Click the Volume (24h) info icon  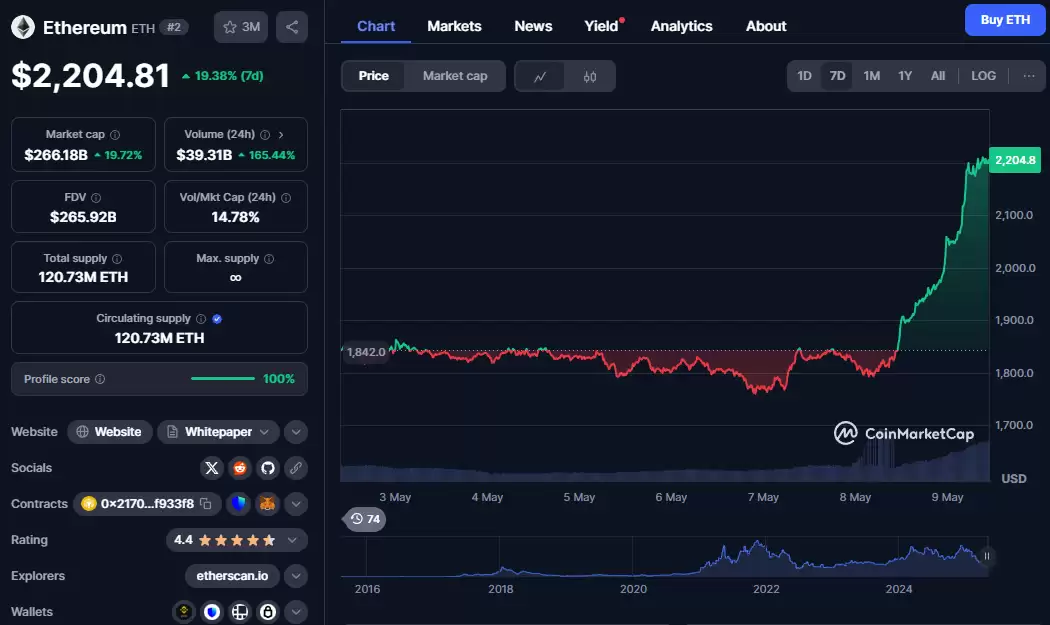(x=265, y=135)
